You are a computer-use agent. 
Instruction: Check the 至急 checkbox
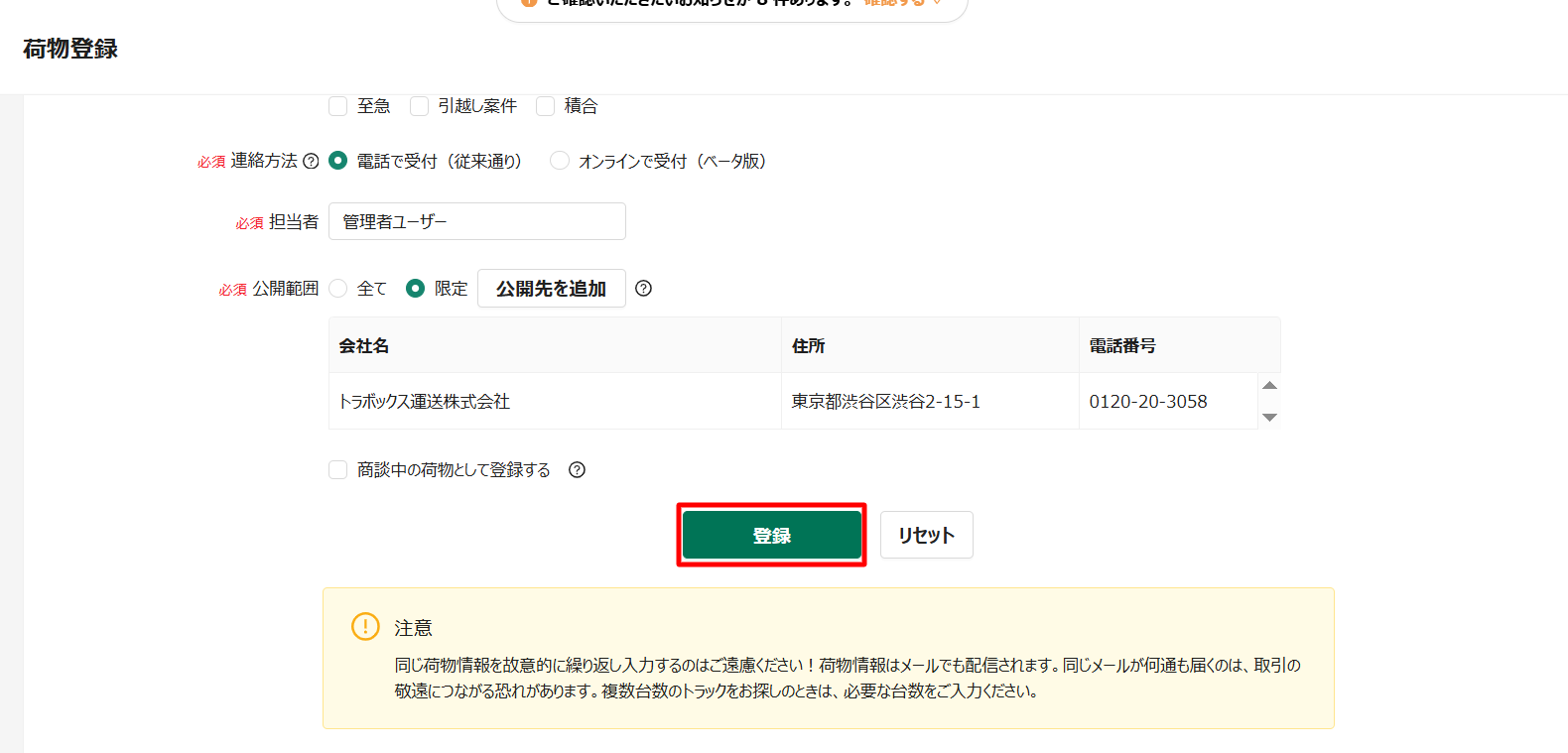pos(338,106)
